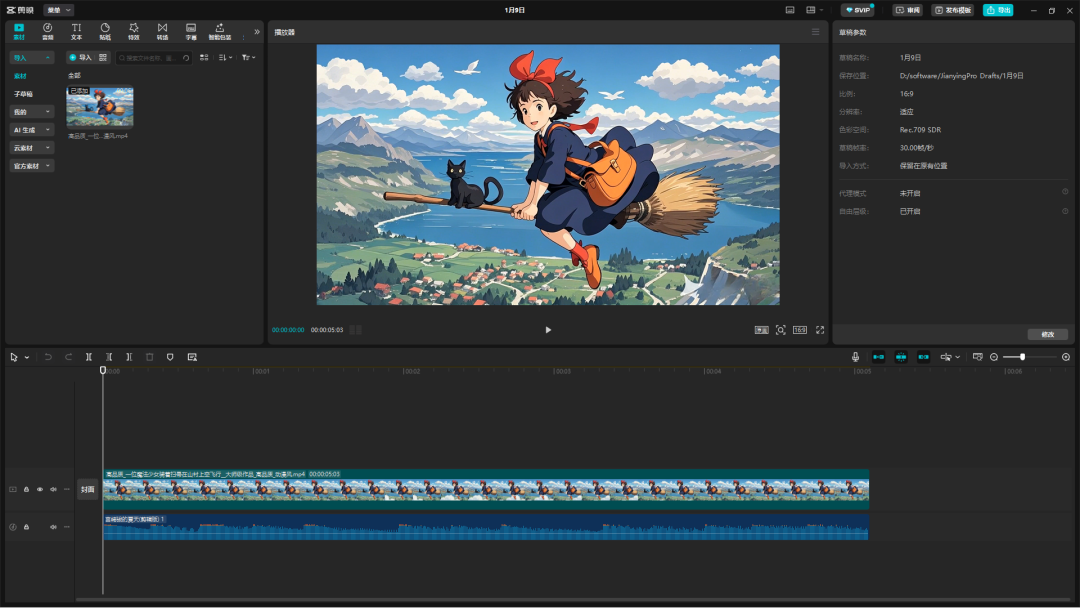Click the microphone record voiceover icon

pos(855,357)
